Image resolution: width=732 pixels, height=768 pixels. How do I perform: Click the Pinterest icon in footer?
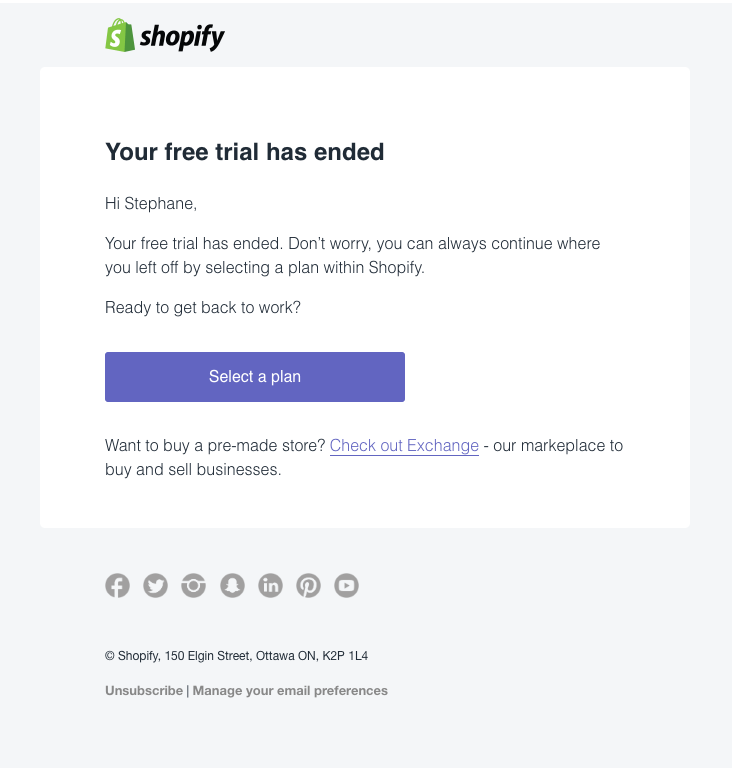coord(309,585)
